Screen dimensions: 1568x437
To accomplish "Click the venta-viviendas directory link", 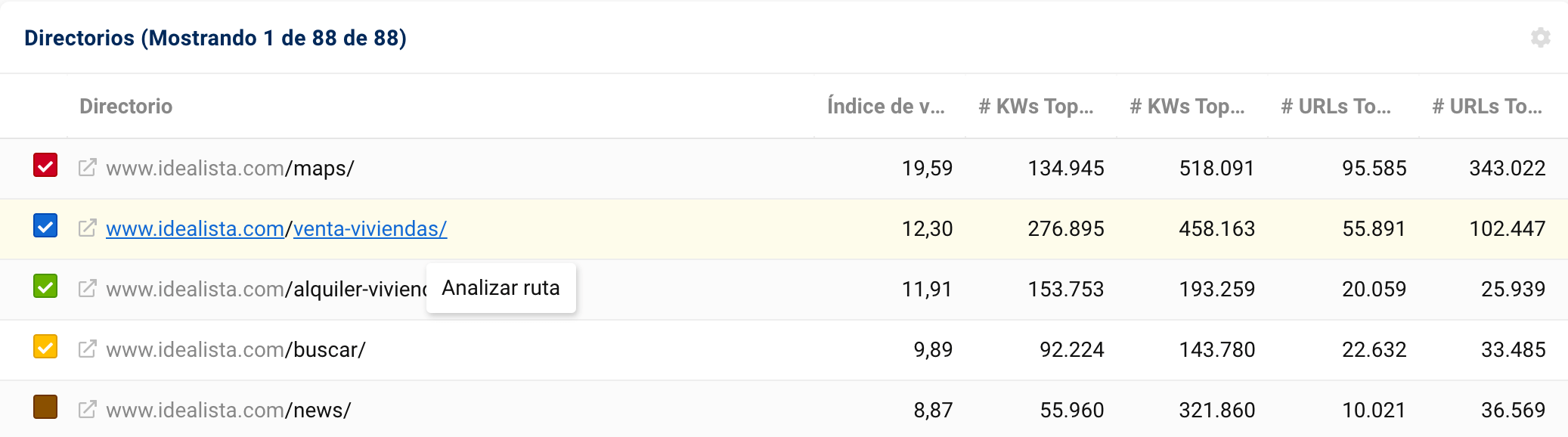I will pyautogui.click(x=370, y=228).
